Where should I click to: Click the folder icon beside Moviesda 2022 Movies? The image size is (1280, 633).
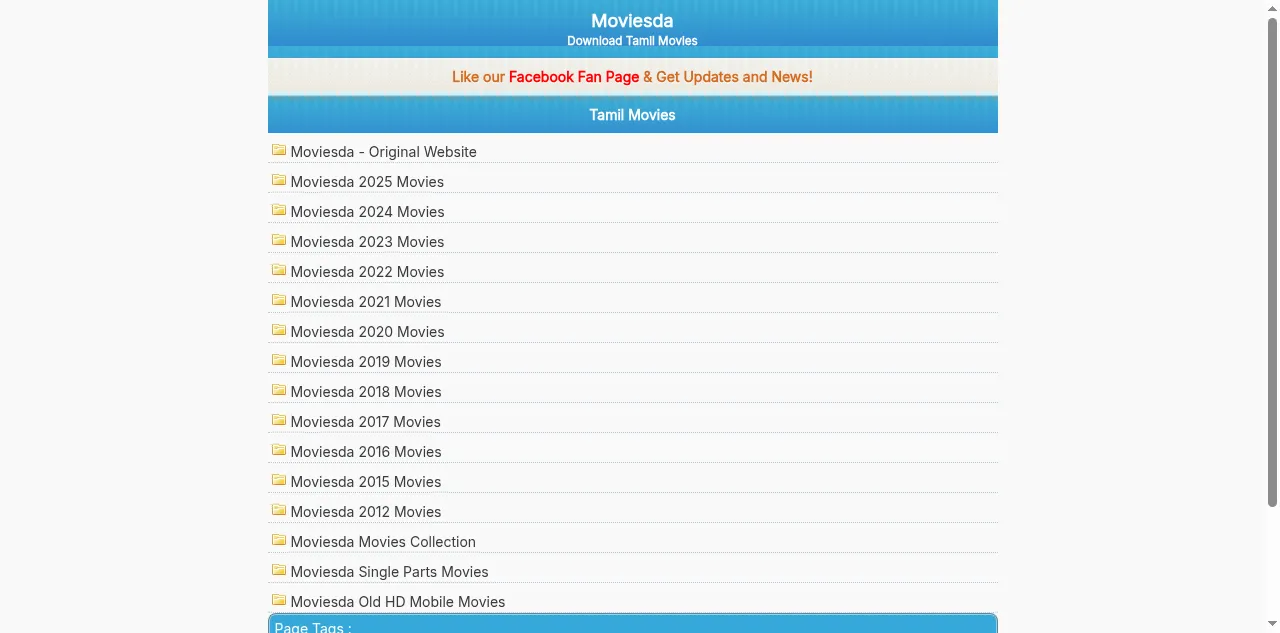point(279,270)
